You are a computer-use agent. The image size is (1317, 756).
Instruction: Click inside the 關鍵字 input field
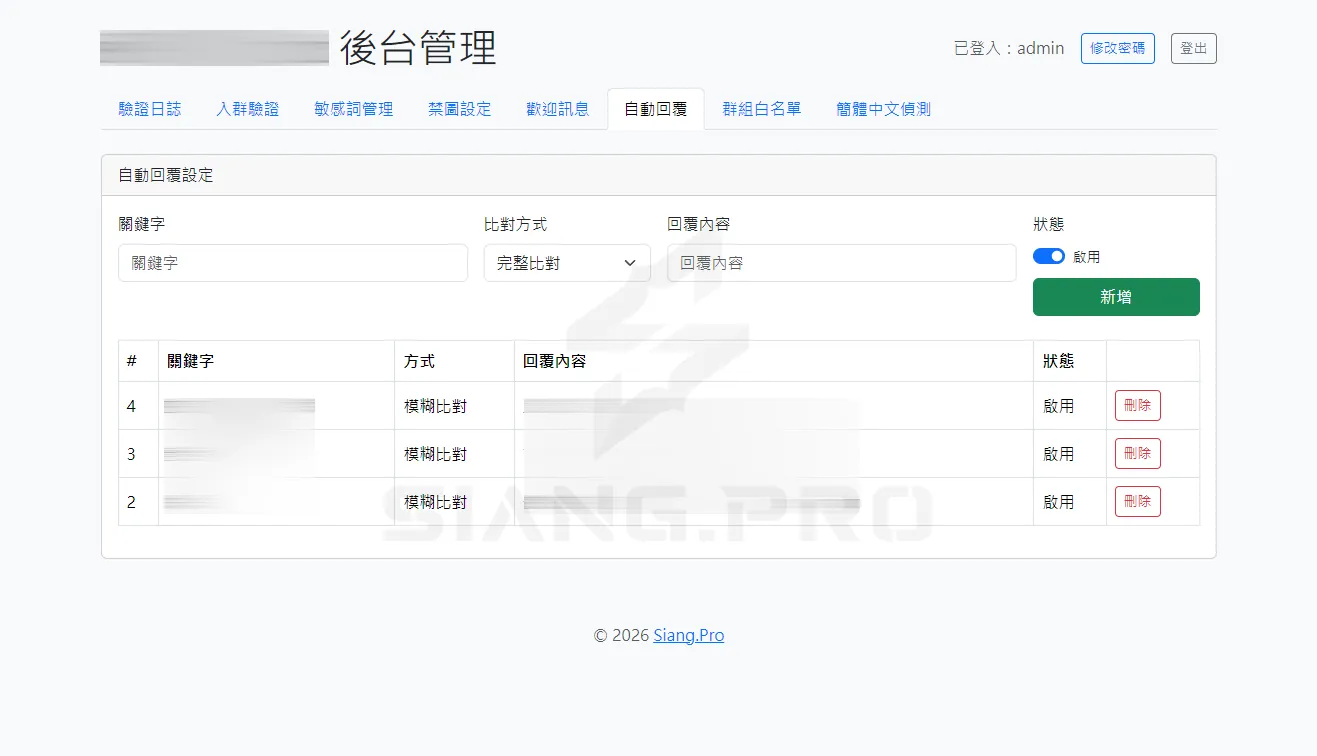click(x=292, y=262)
